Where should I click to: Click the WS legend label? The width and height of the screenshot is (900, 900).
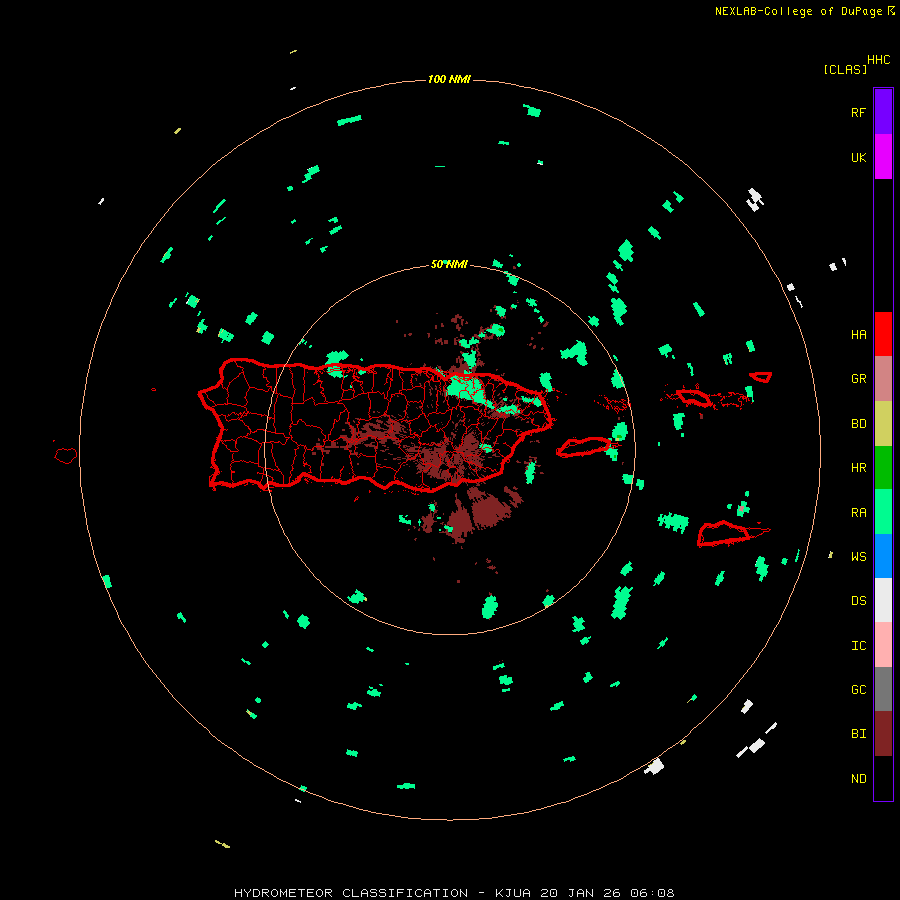coord(858,556)
